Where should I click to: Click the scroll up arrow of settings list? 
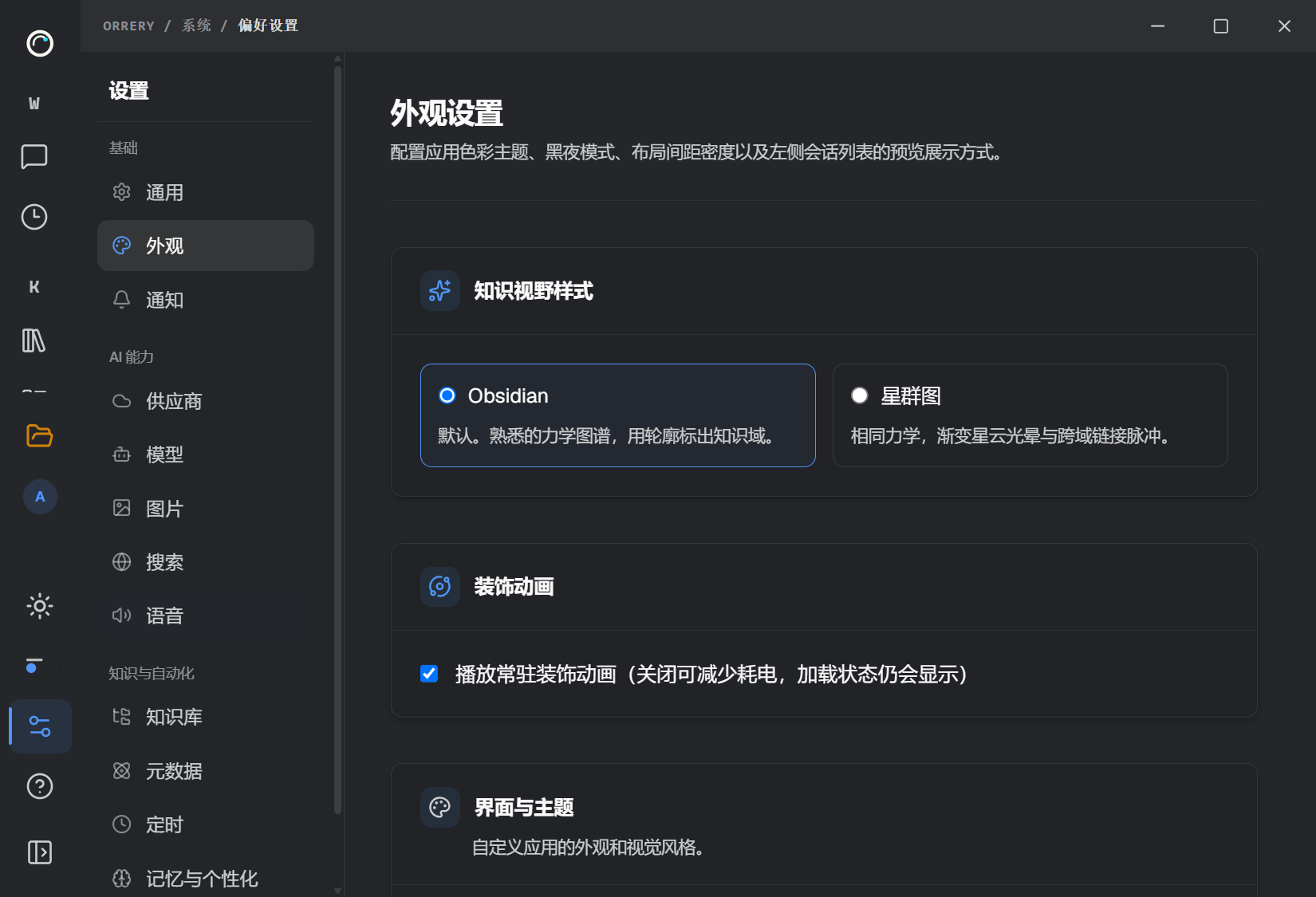click(338, 58)
